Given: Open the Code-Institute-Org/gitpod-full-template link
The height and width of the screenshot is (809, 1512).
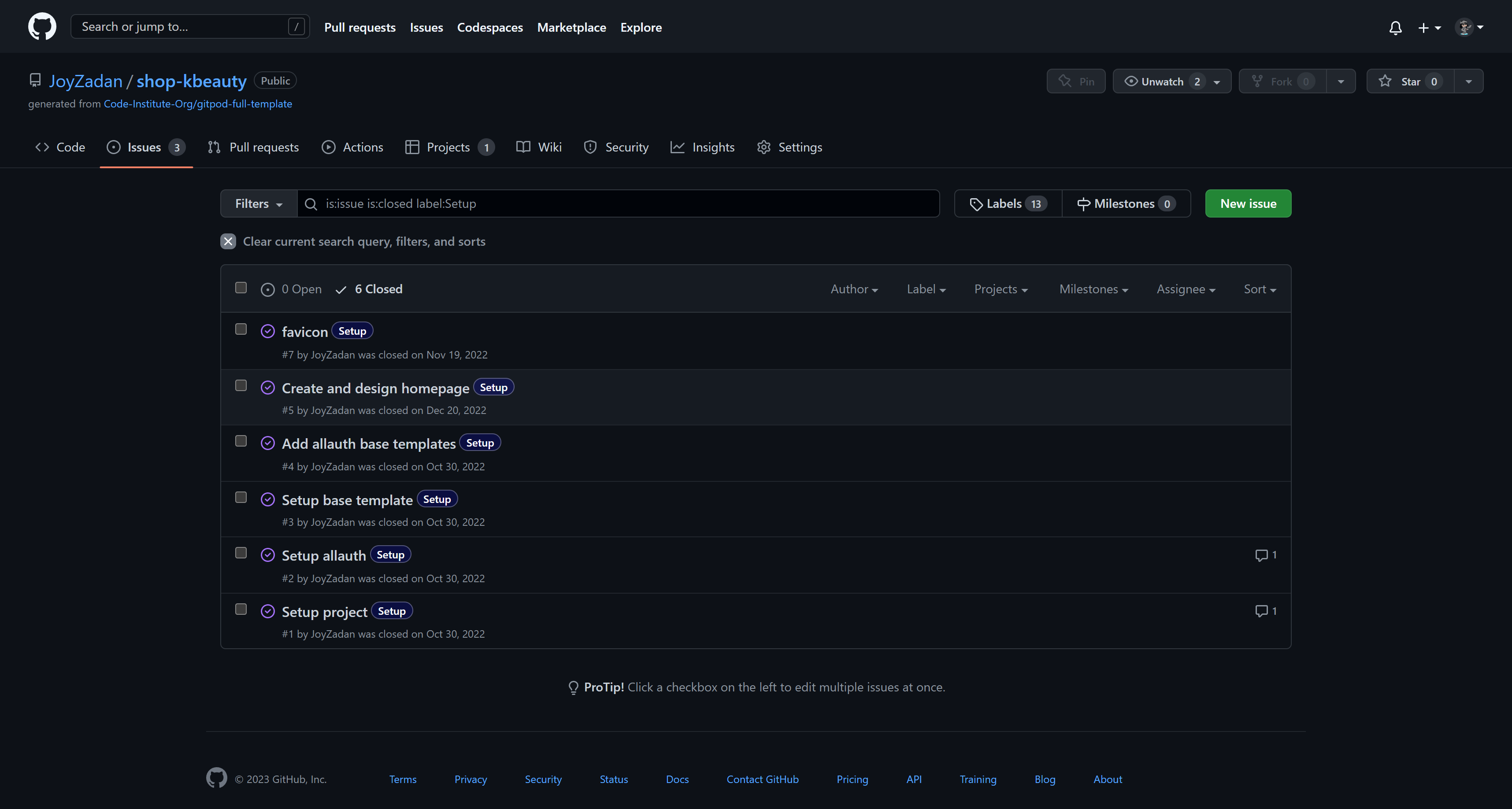Looking at the screenshot, I should pos(198,104).
